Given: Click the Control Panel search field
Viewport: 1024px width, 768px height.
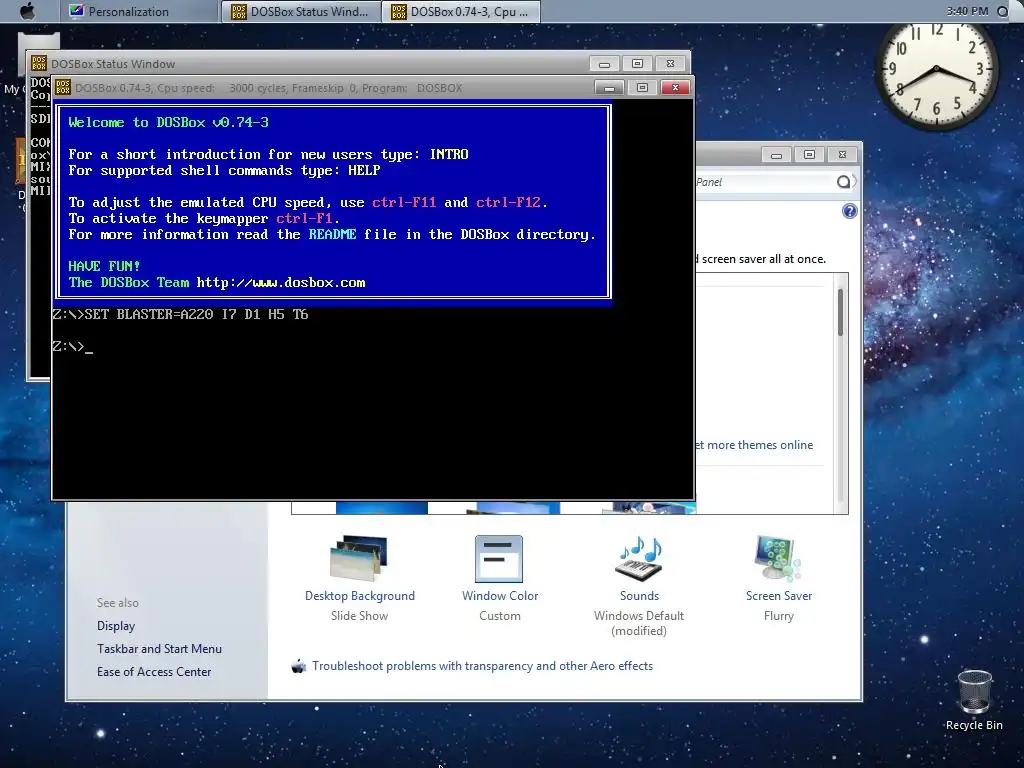Looking at the screenshot, I should (x=765, y=182).
